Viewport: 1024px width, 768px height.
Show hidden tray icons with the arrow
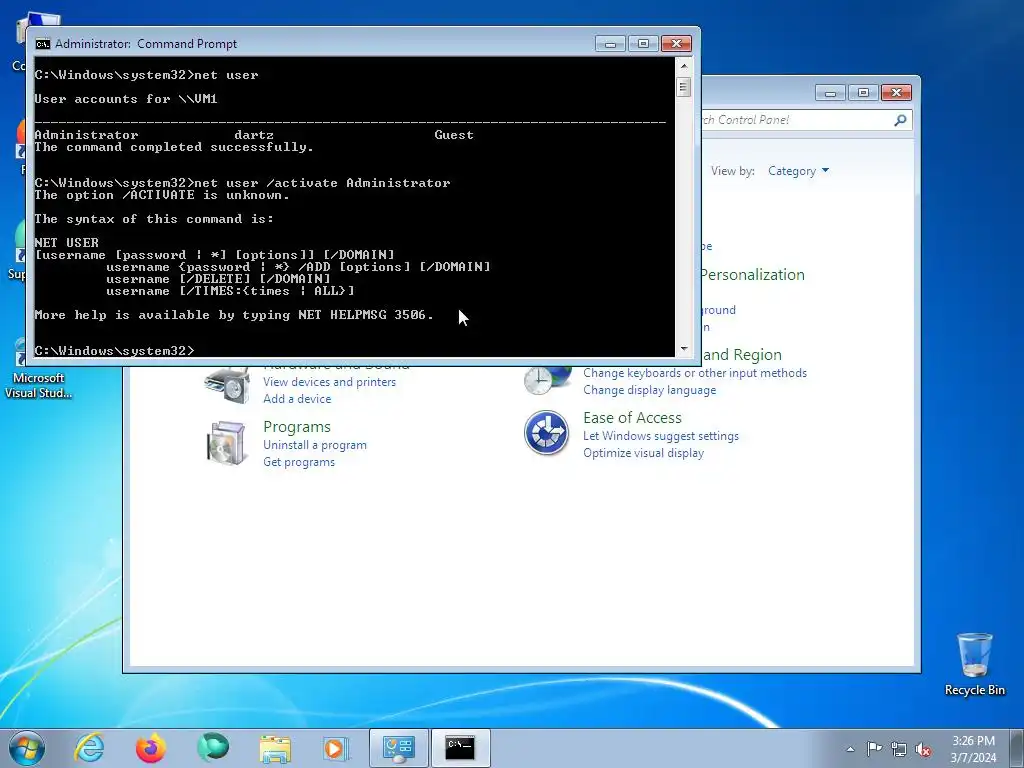pos(850,749)
